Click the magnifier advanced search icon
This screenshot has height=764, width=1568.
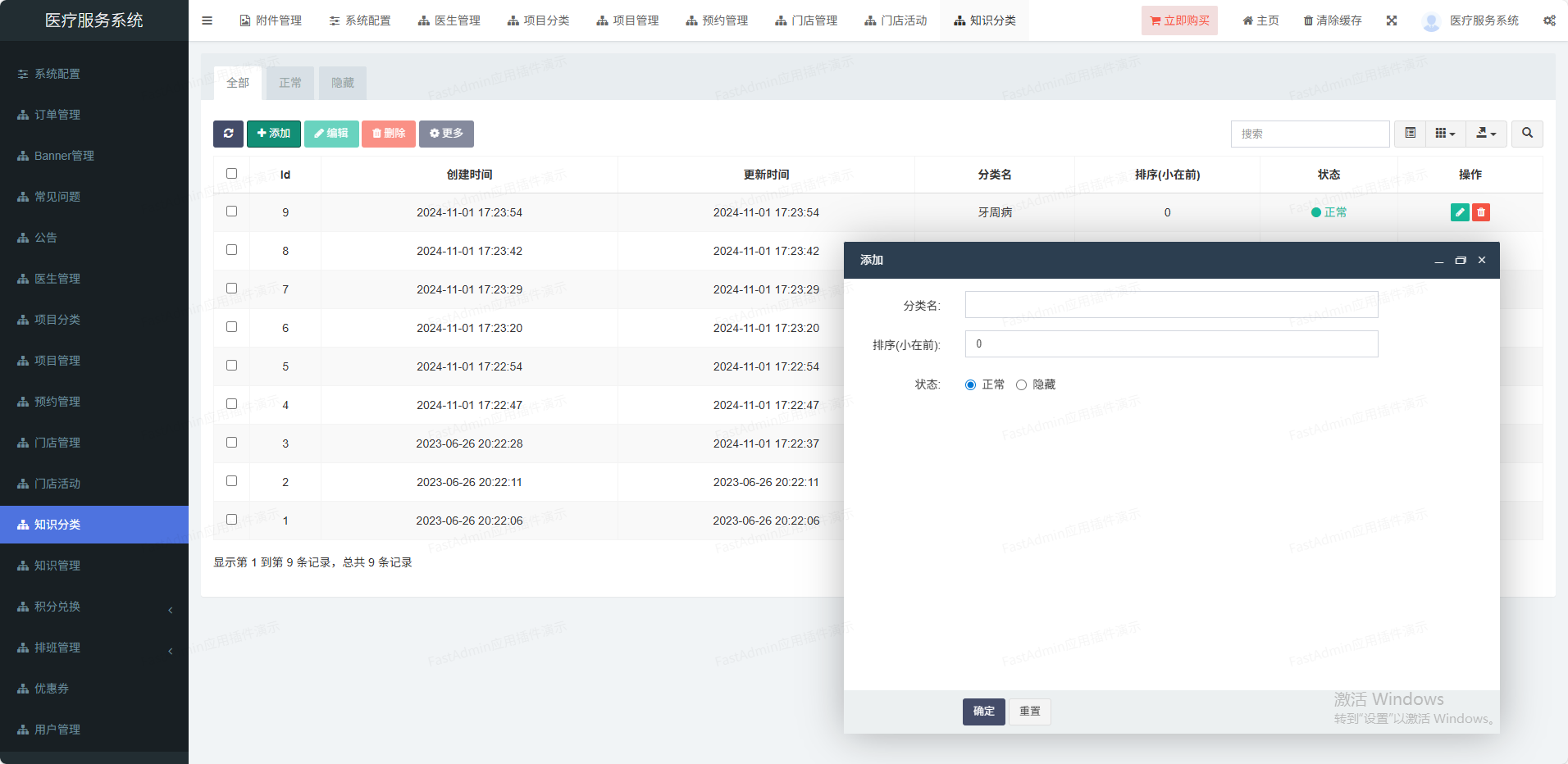tap(1527, 134)
